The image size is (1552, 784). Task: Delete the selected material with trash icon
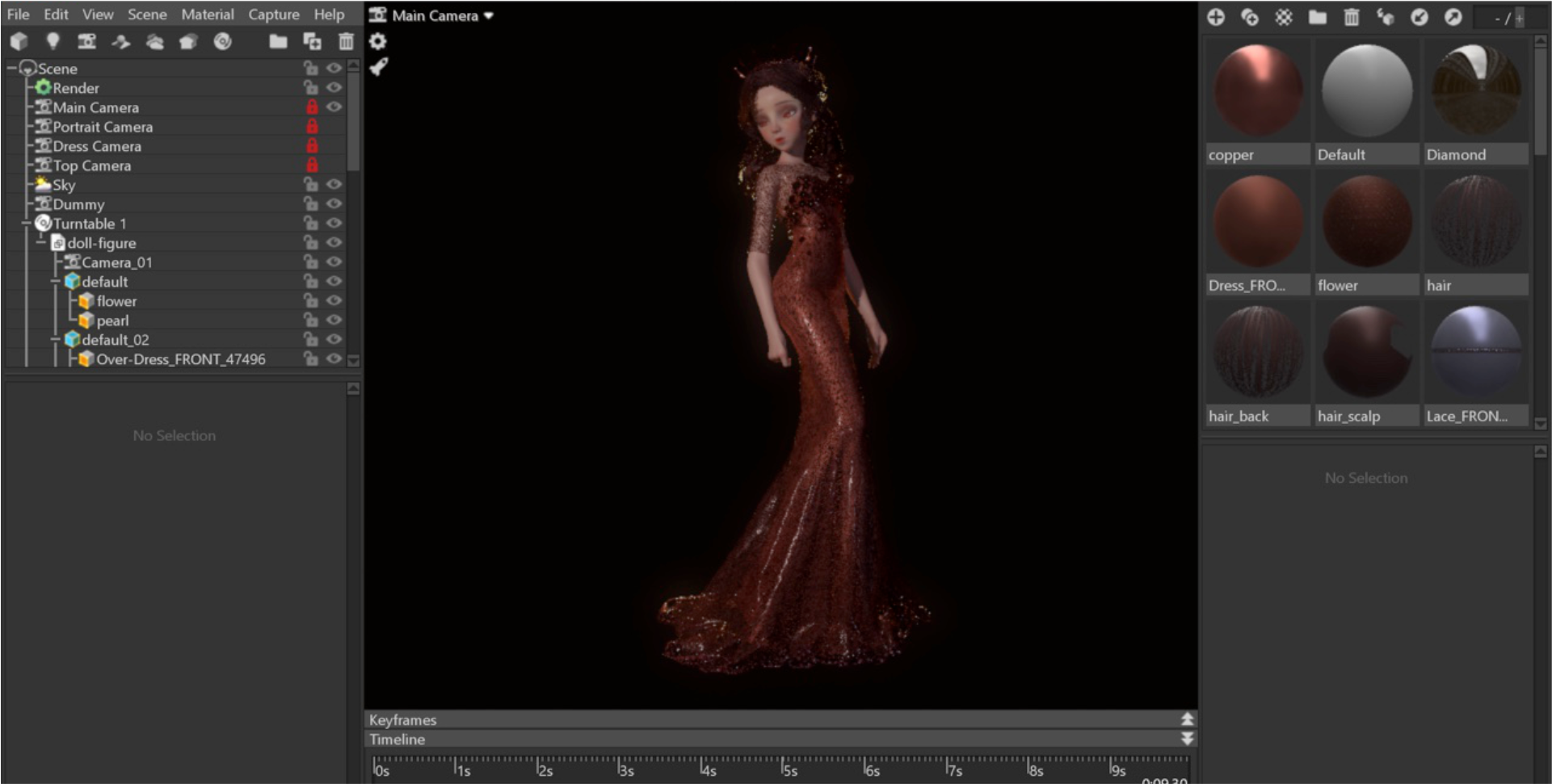click(x=1352, y=17)
